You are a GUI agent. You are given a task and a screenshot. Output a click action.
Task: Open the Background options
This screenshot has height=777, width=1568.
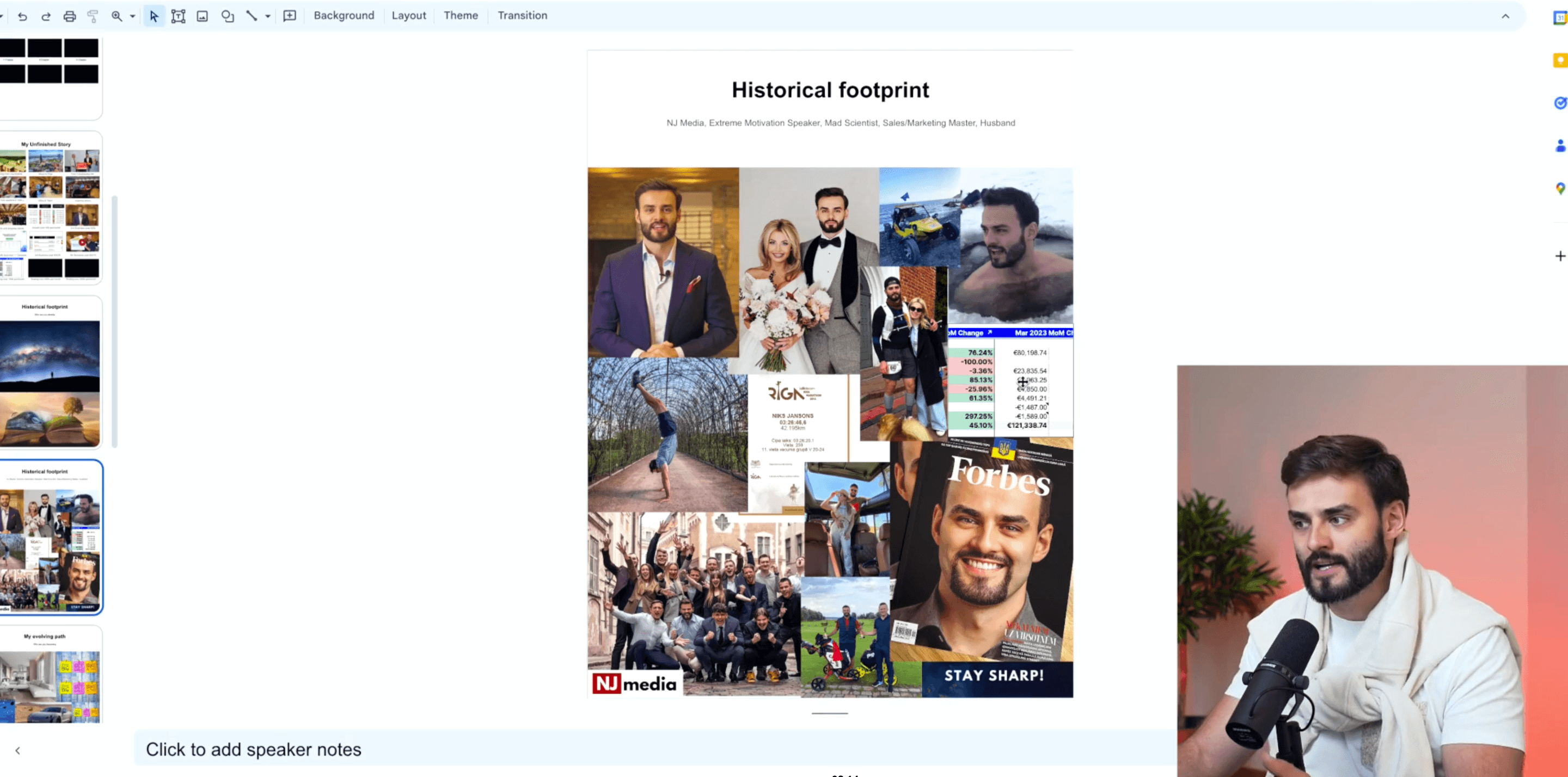click(344, 15)
